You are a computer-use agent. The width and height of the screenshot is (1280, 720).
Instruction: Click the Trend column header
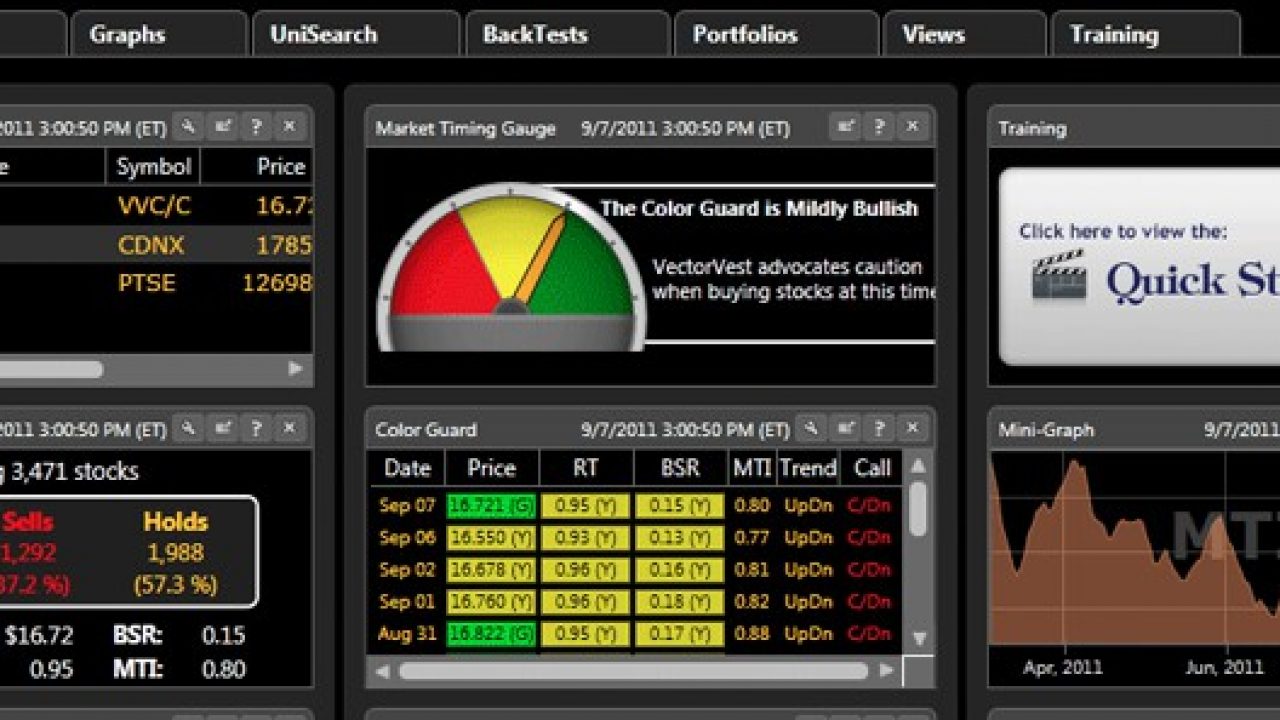pyautogui.click(x=808, y=468)
